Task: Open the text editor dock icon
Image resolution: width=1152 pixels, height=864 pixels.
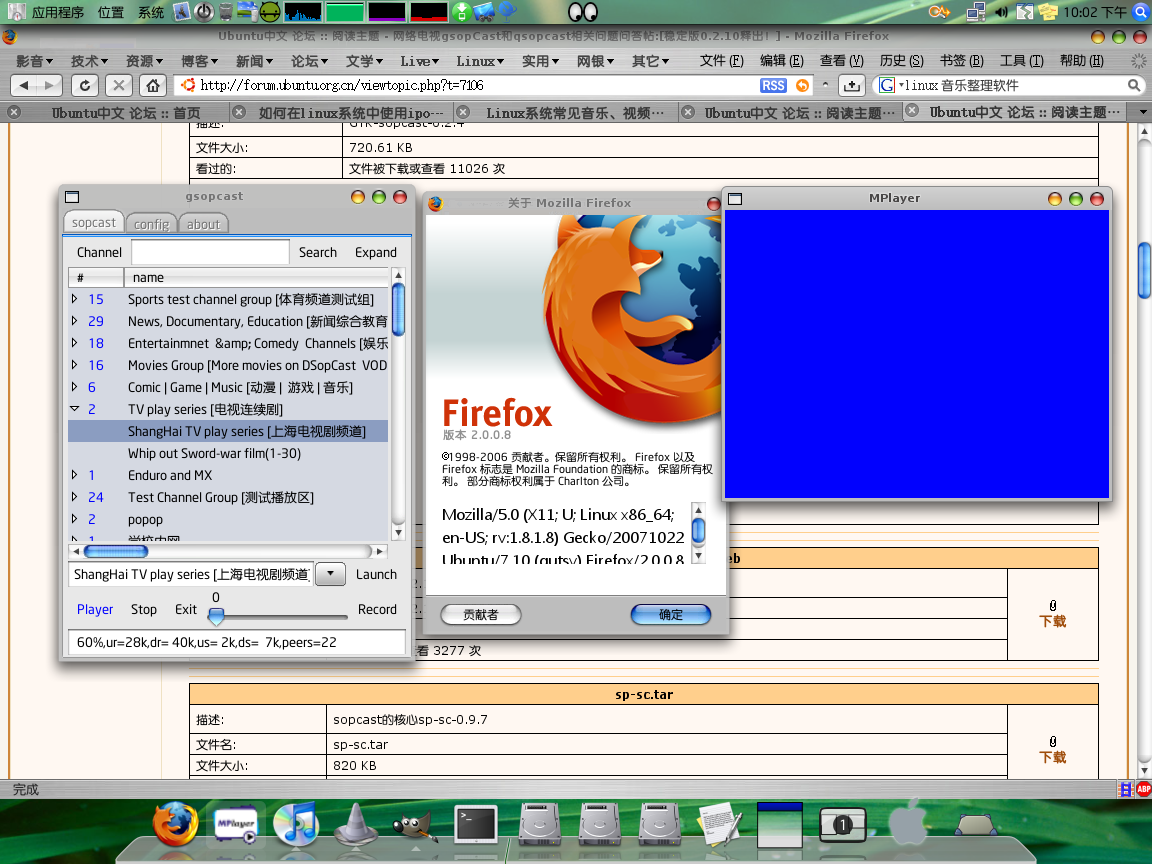Action: point(719,824)
